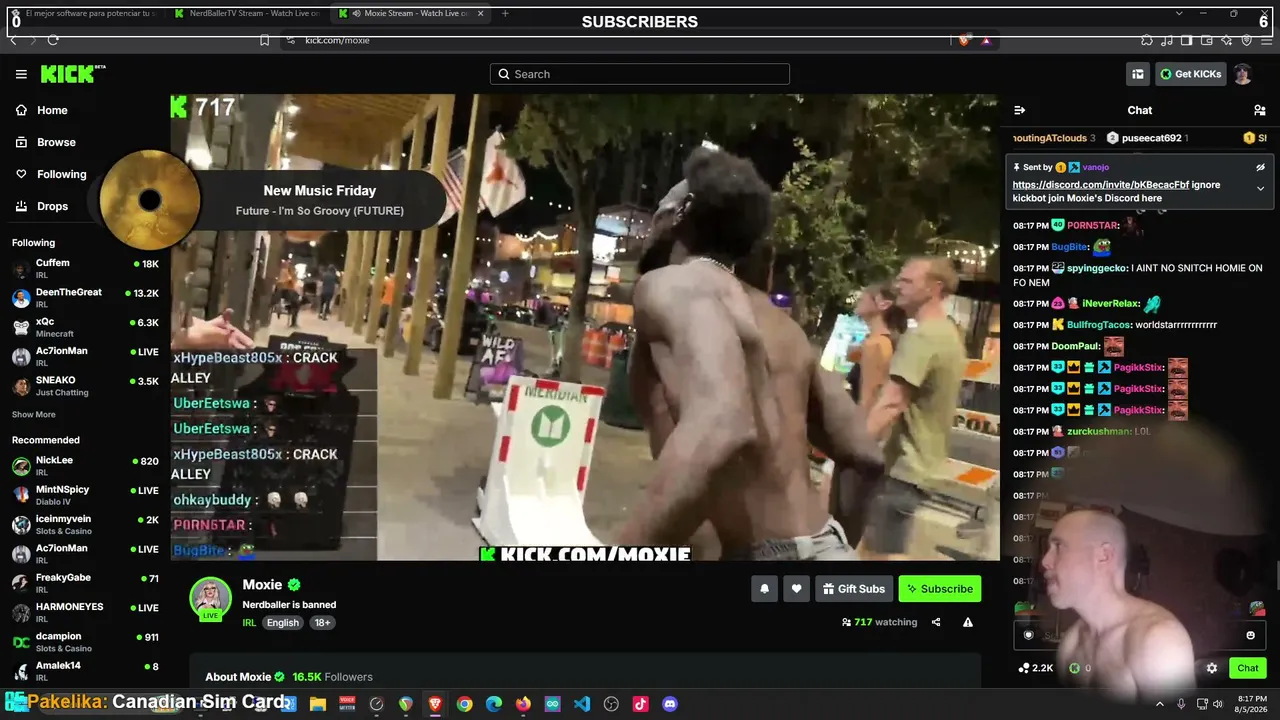
Task: Open MintNSpicy recommended channel
Action: (x=85, y=495)
